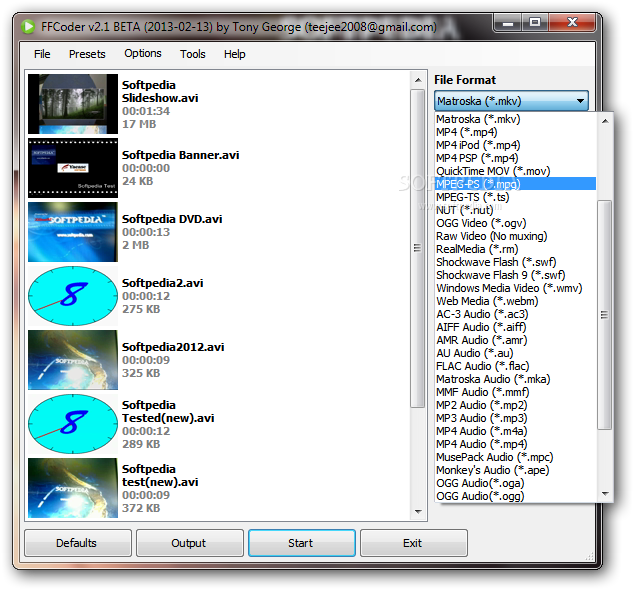Open the Help menu
Image resolution: width=634 pixels, height=590 pixels.
click(235, 54)
